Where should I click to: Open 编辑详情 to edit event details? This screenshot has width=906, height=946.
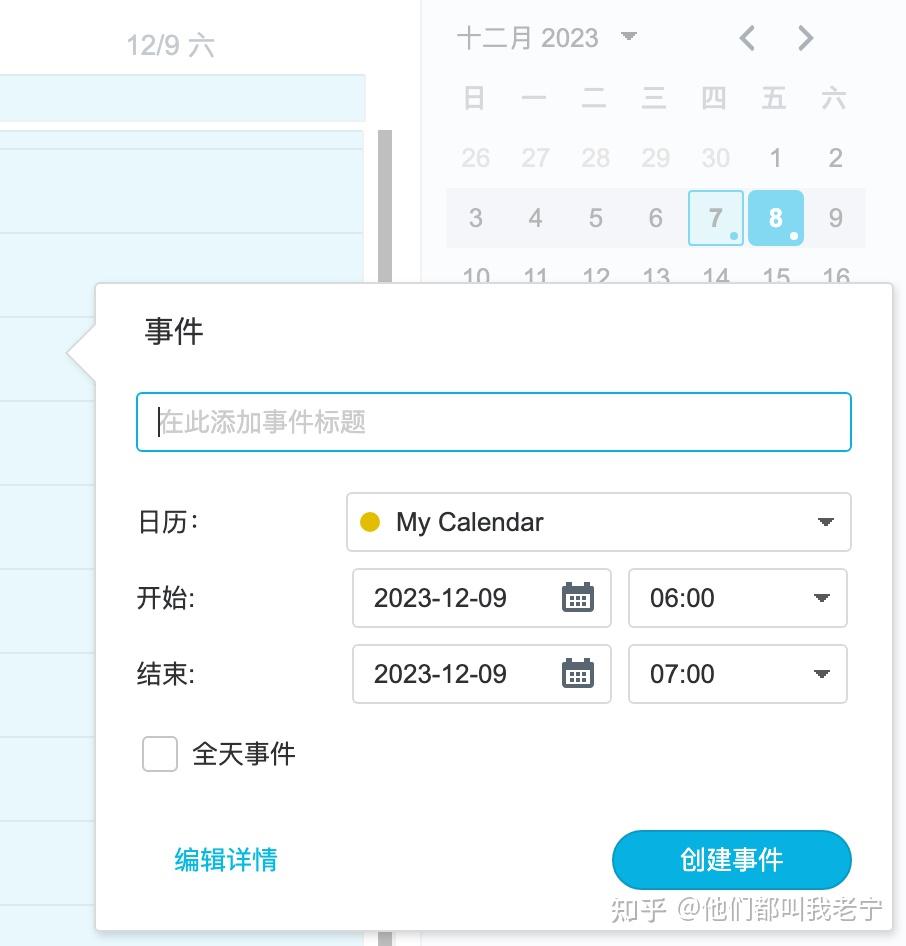point(225,859)
